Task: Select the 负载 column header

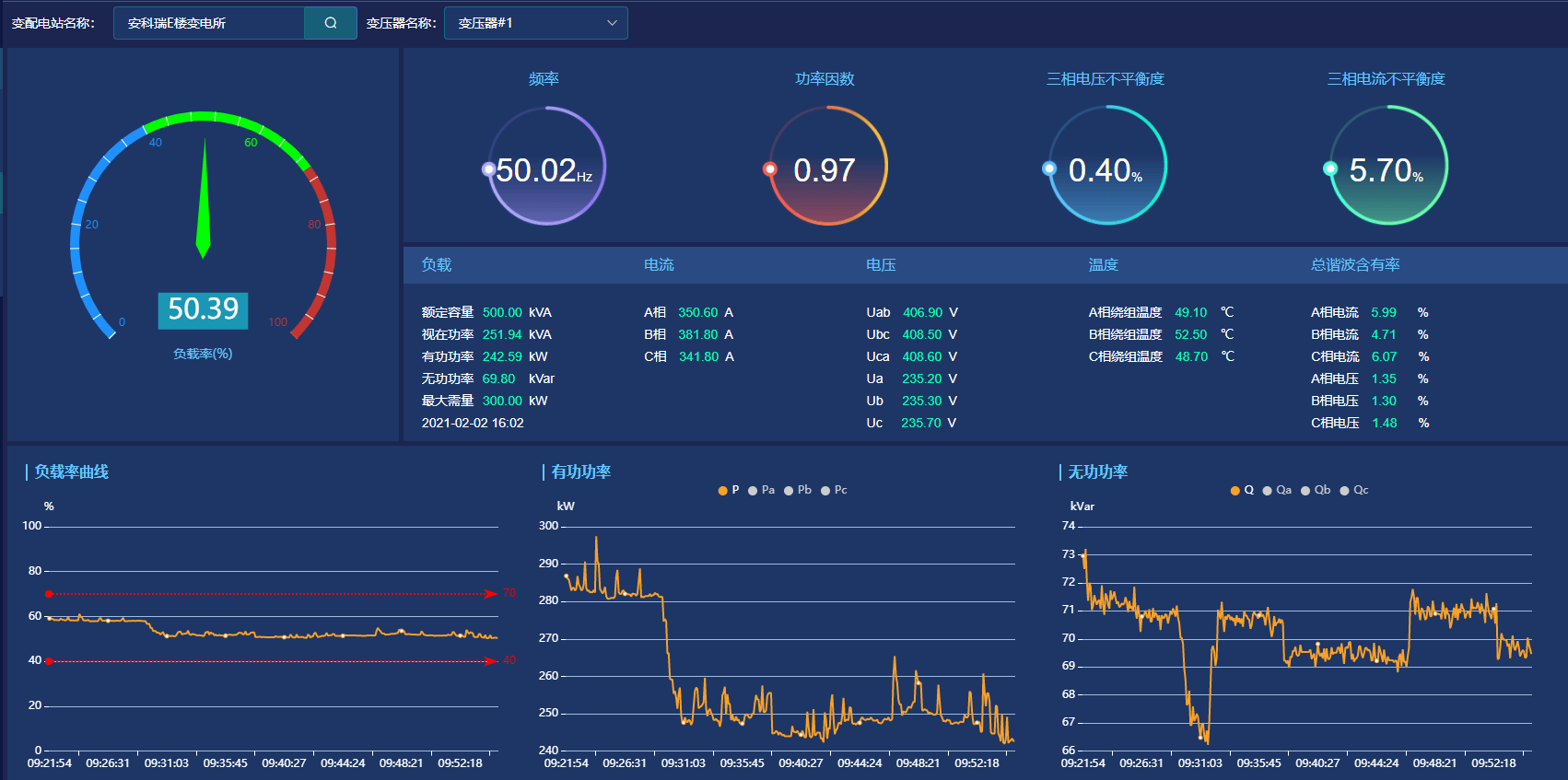Action: tap(437, 265)
